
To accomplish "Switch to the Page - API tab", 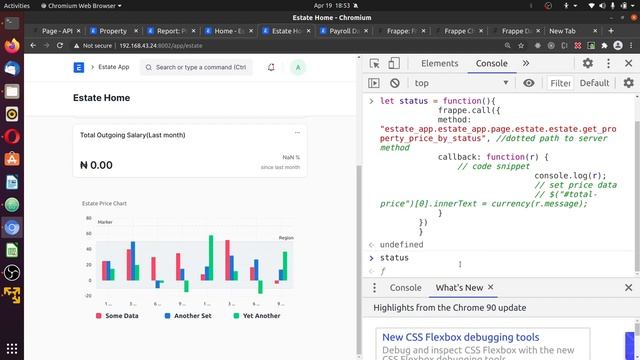I will (57, 31).
